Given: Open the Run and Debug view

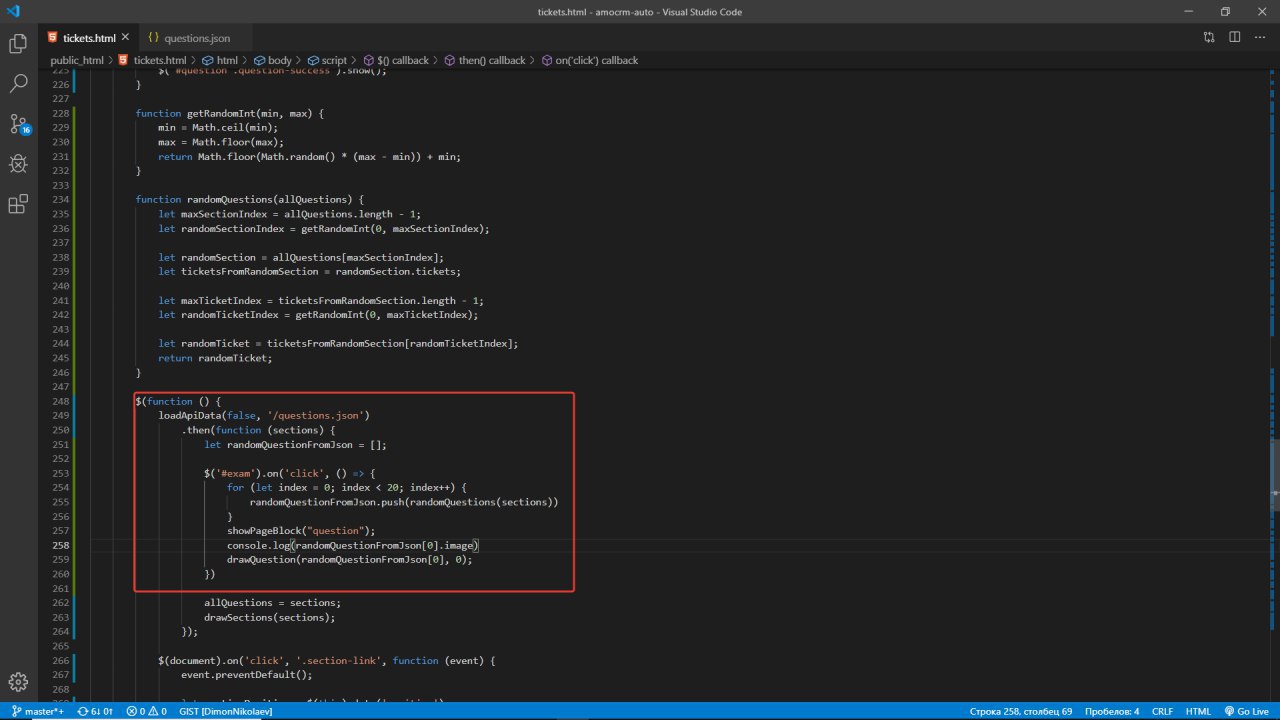Looking at the screenshot, I should [18, 164].
